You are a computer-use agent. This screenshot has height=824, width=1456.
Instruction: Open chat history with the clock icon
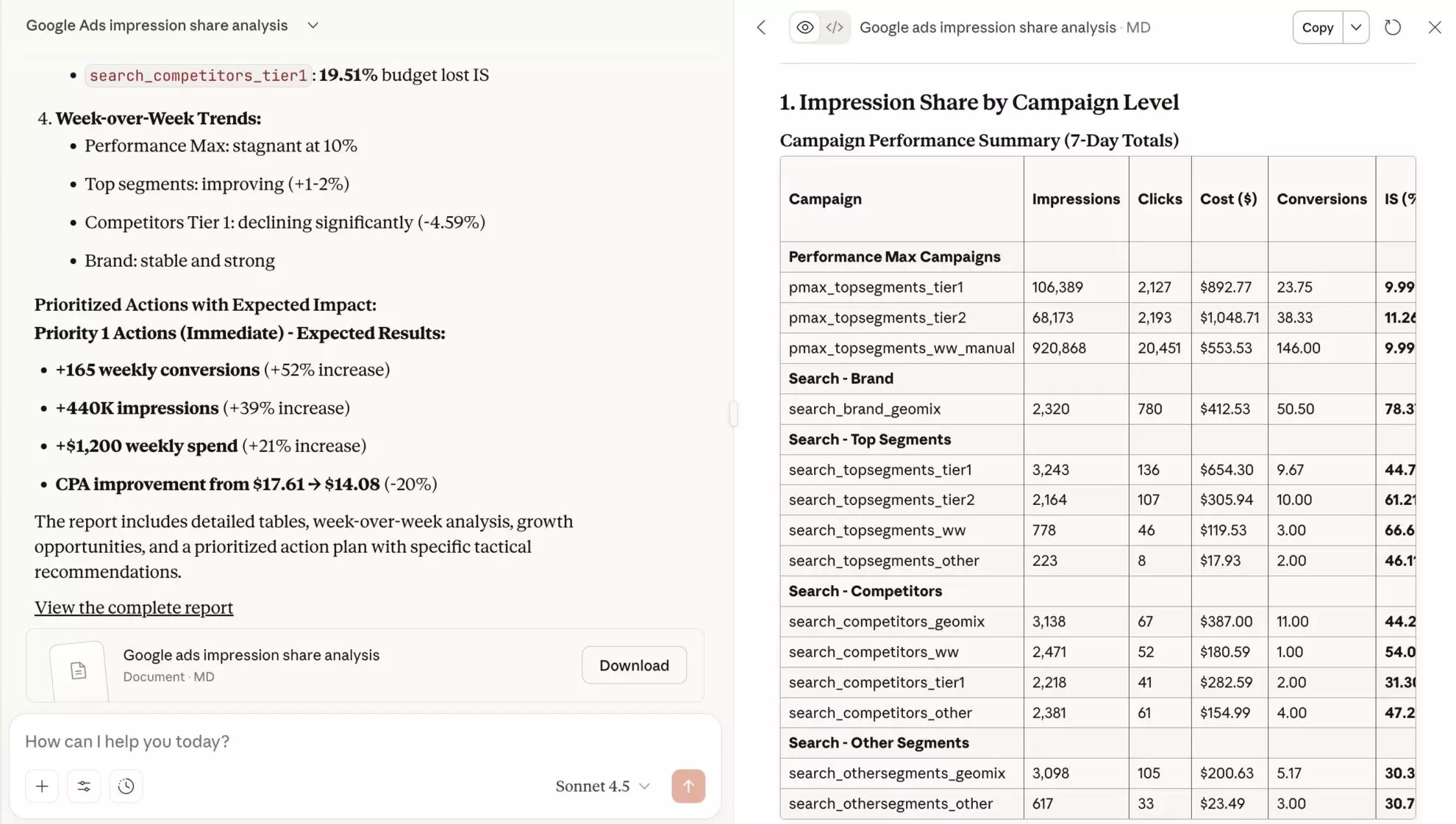[126, 786]
